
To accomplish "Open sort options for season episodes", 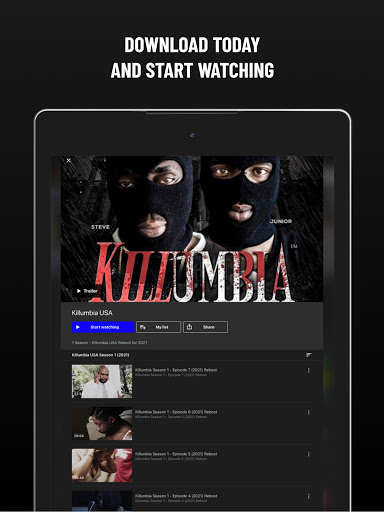I will [x=309, y=355].
